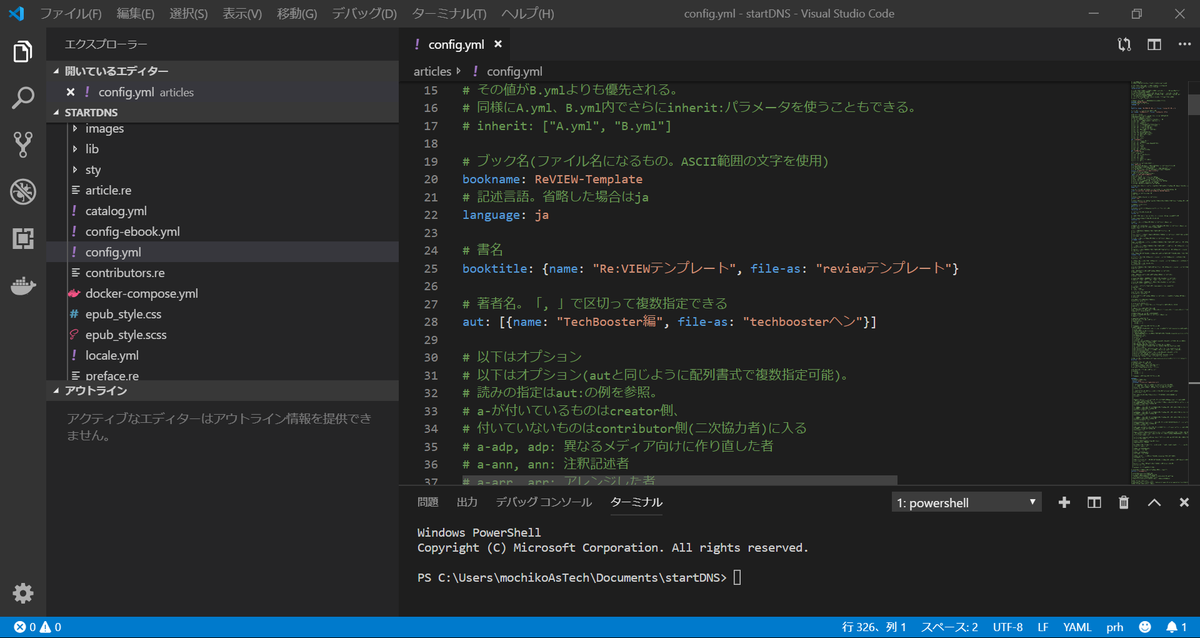Change end of line sequence LF
The height and width of the screenshot is (638, 1200).
click(1043, 628)
